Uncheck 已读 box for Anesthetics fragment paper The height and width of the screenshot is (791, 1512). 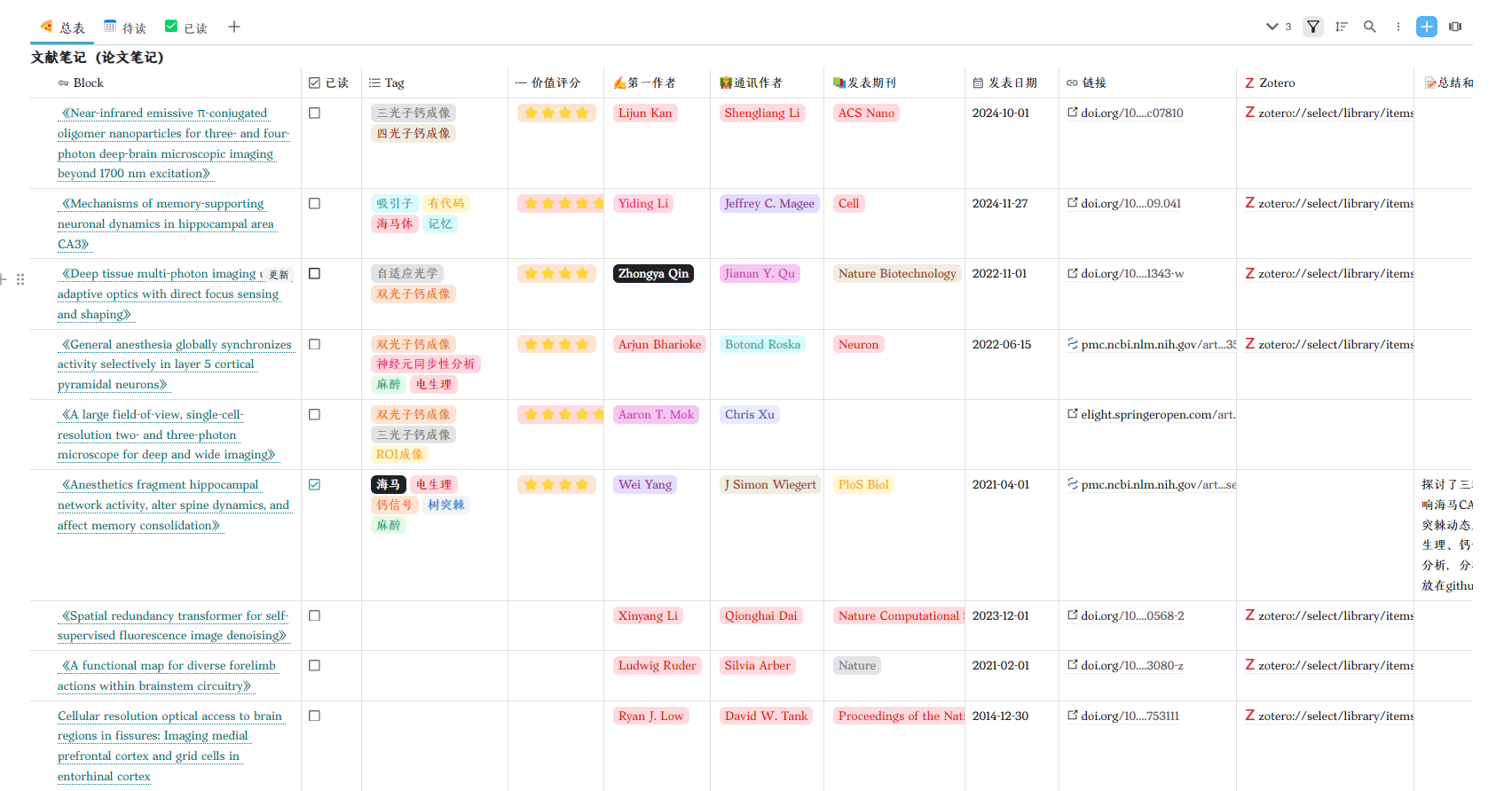314,485
